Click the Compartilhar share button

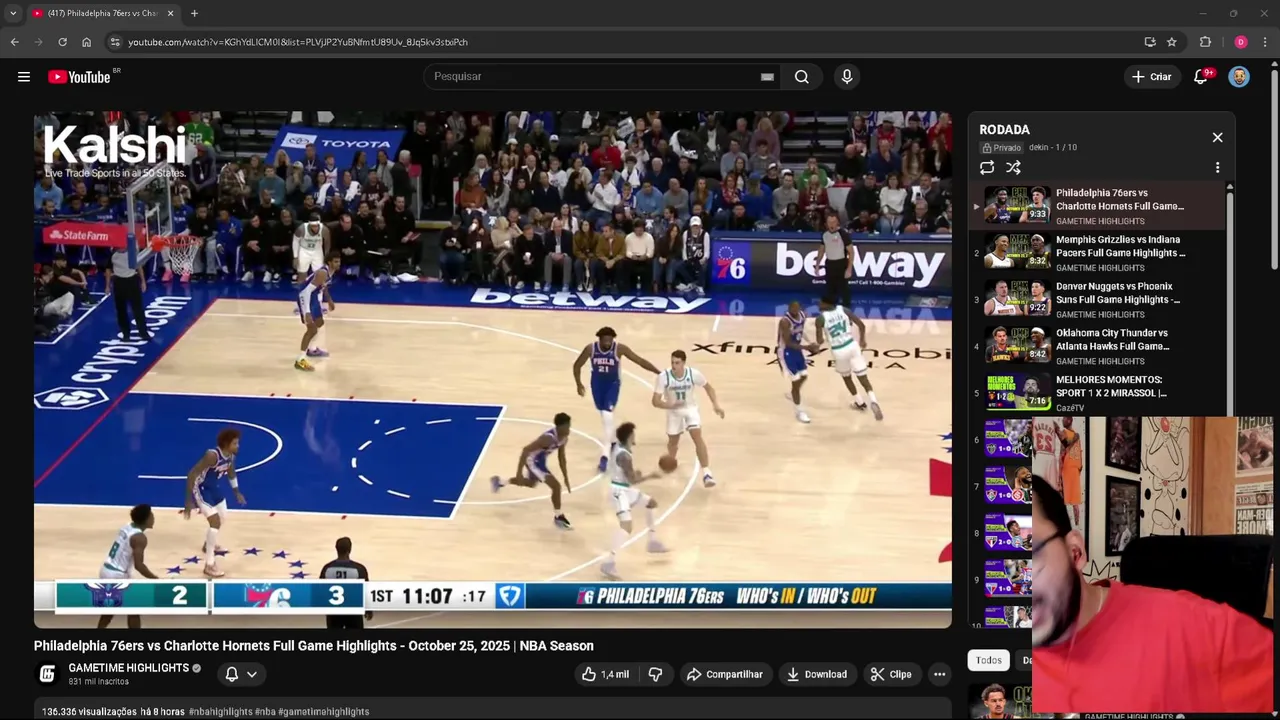724,674
